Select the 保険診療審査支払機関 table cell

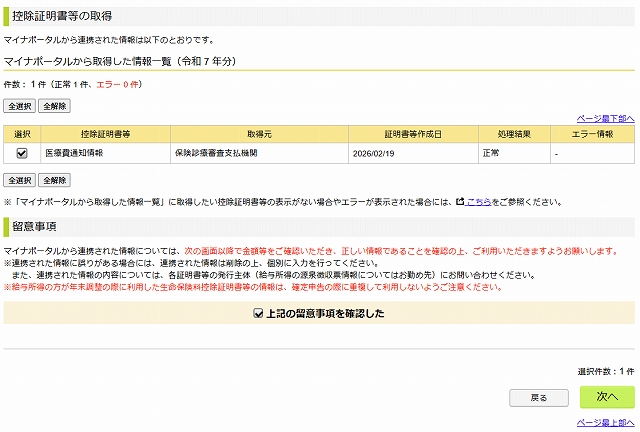[216, 154]
